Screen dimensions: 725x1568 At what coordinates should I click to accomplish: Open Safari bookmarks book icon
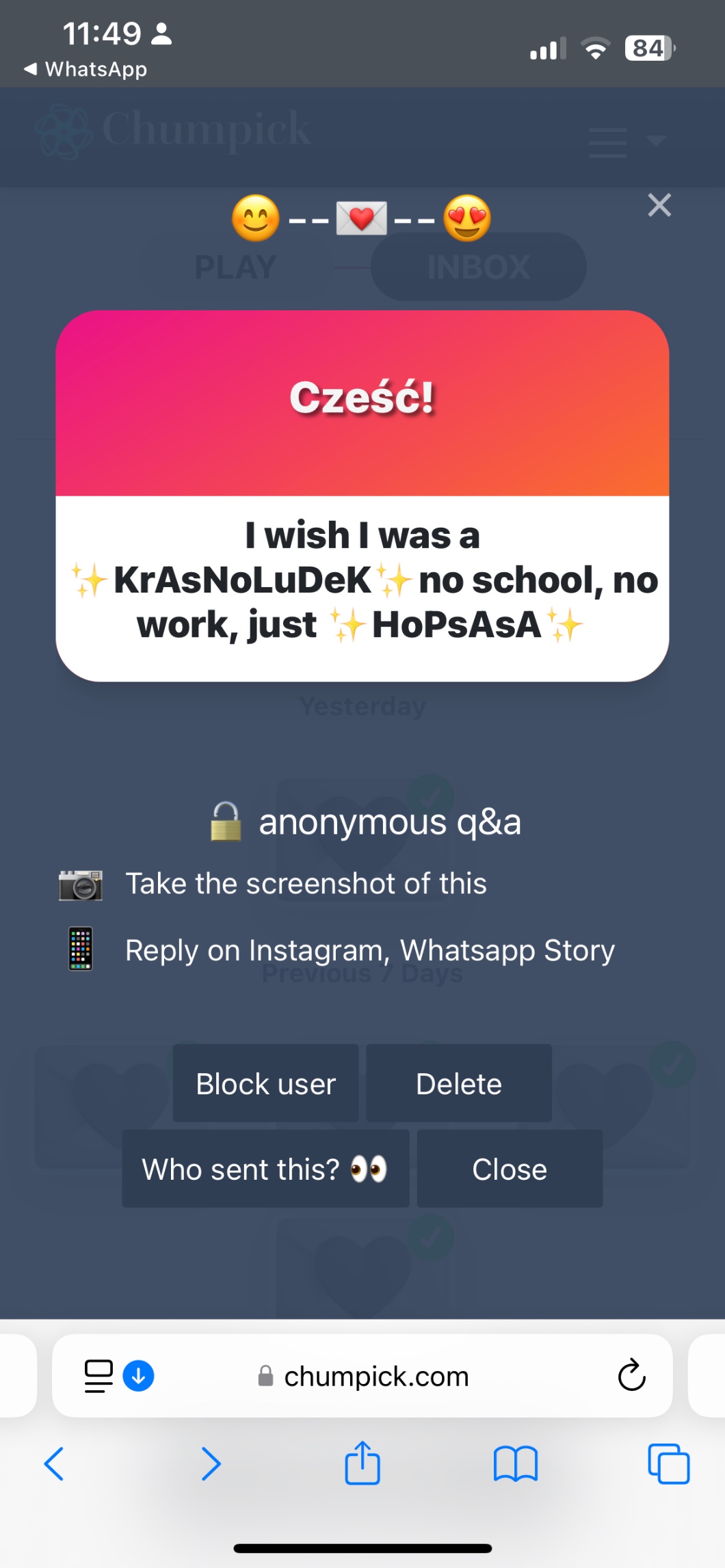pos(516,1464)
